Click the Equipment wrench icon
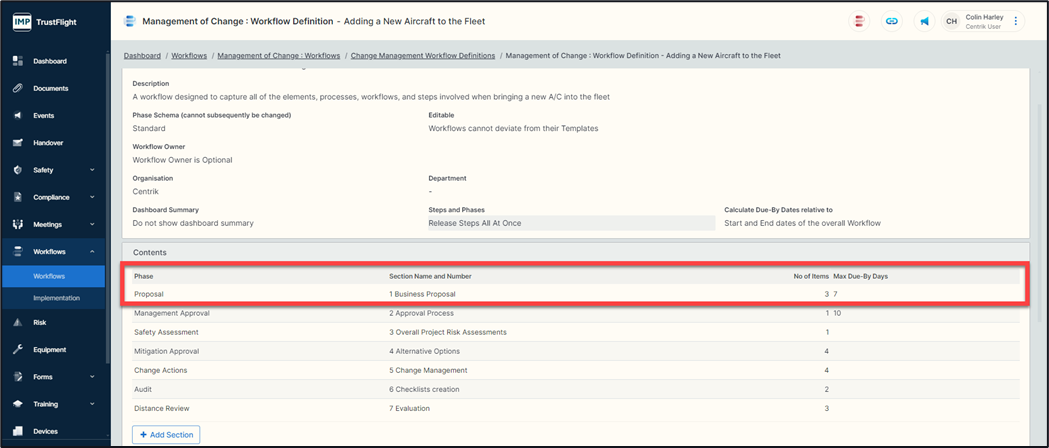Image resolution: width=1049 pixels, height=448 pixels. 18,350
